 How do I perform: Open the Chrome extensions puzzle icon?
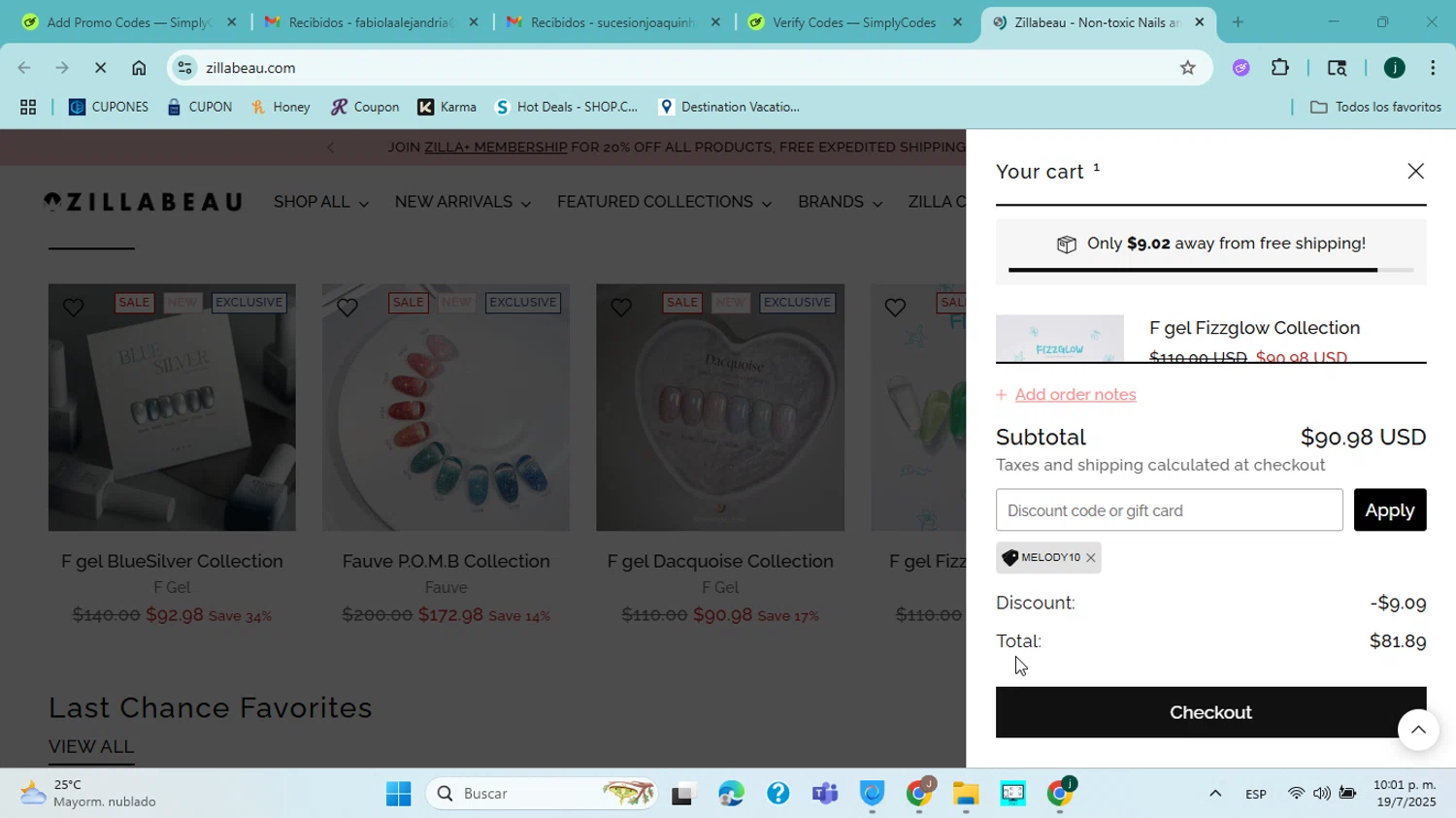click(x=1280, y=68)
